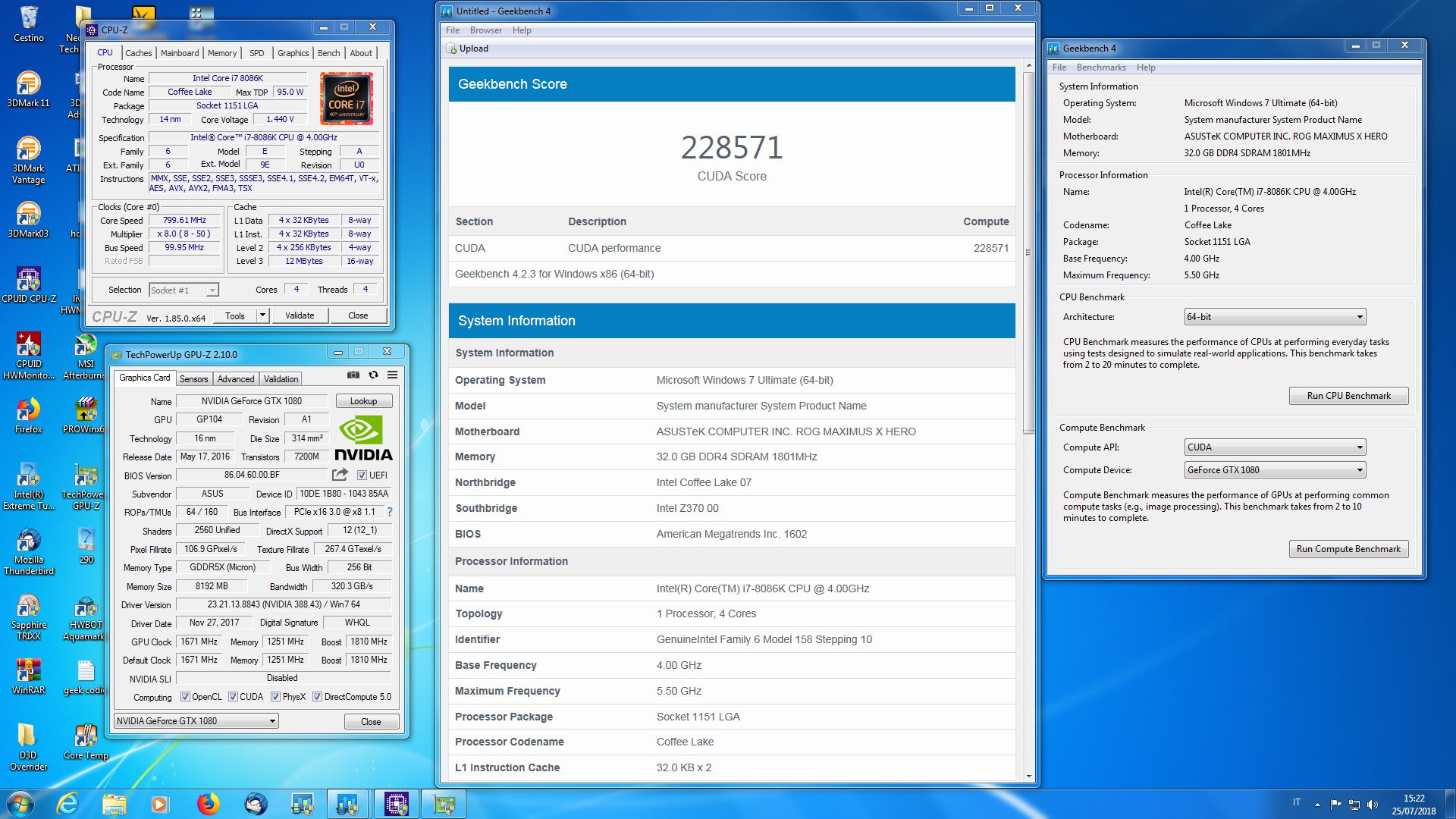
Task: Click the GPU-Z Driver Version field
Action: coord(284,604)
